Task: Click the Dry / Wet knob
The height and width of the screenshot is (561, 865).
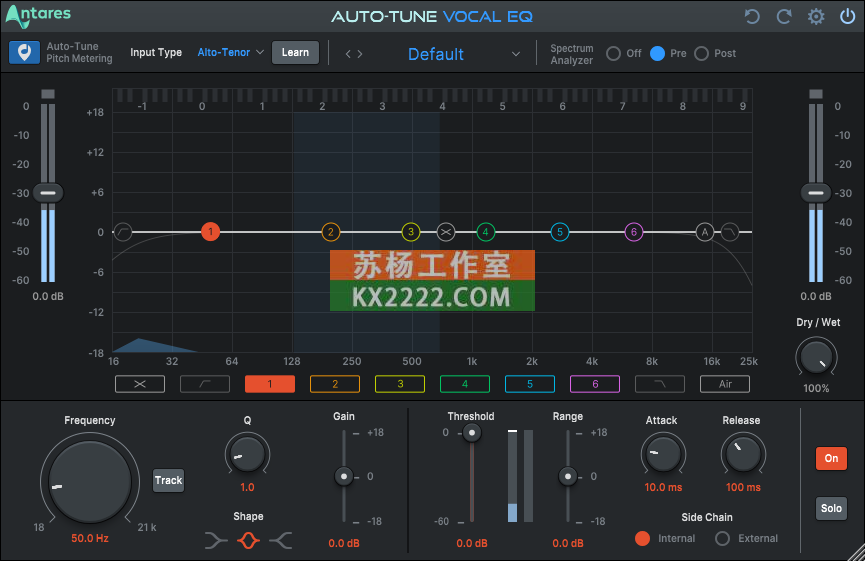Action: (816, 357)
